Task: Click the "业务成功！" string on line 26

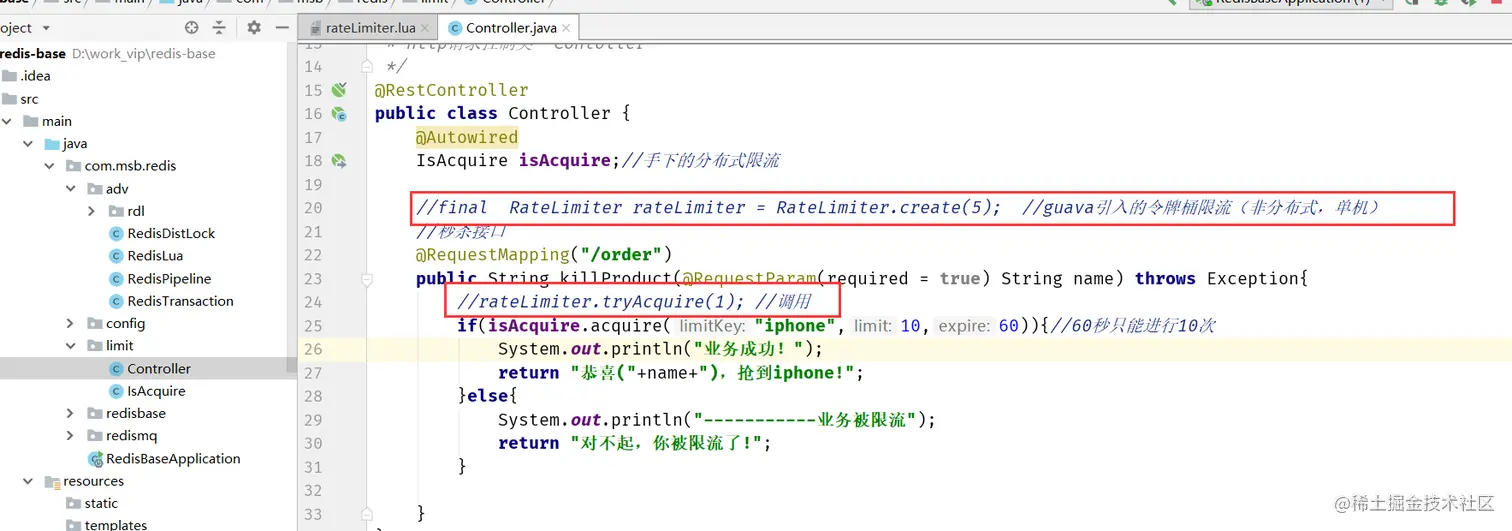Action: click(x=755, y=349)
